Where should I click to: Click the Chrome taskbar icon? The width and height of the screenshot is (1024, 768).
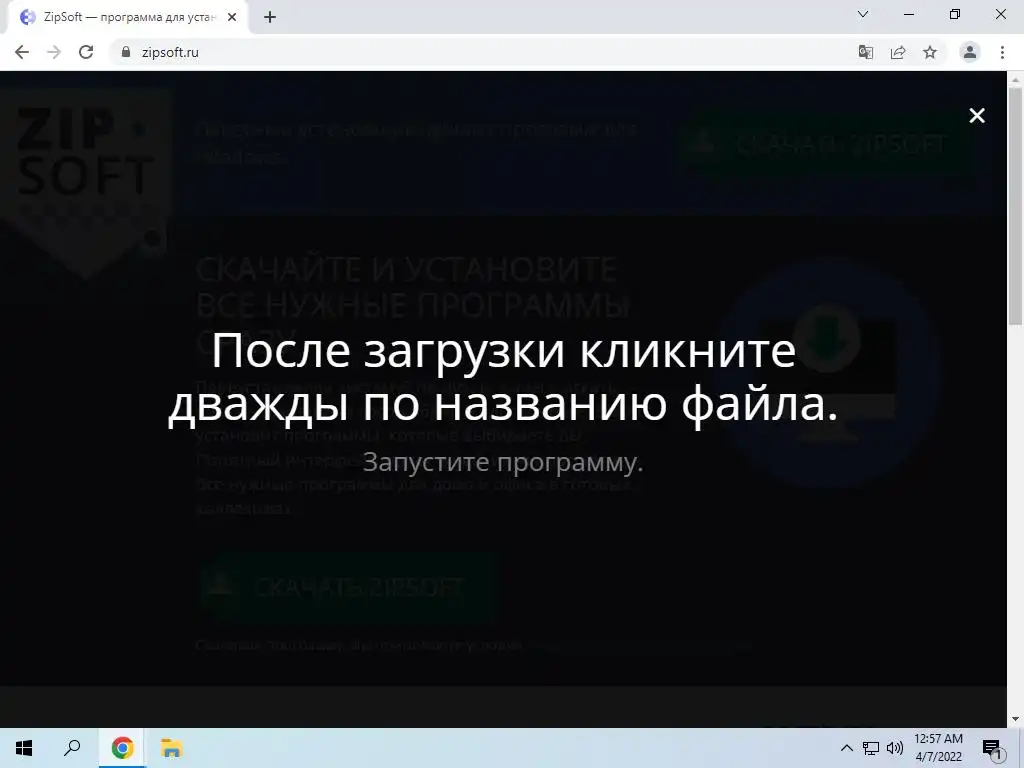click(122, 748)
